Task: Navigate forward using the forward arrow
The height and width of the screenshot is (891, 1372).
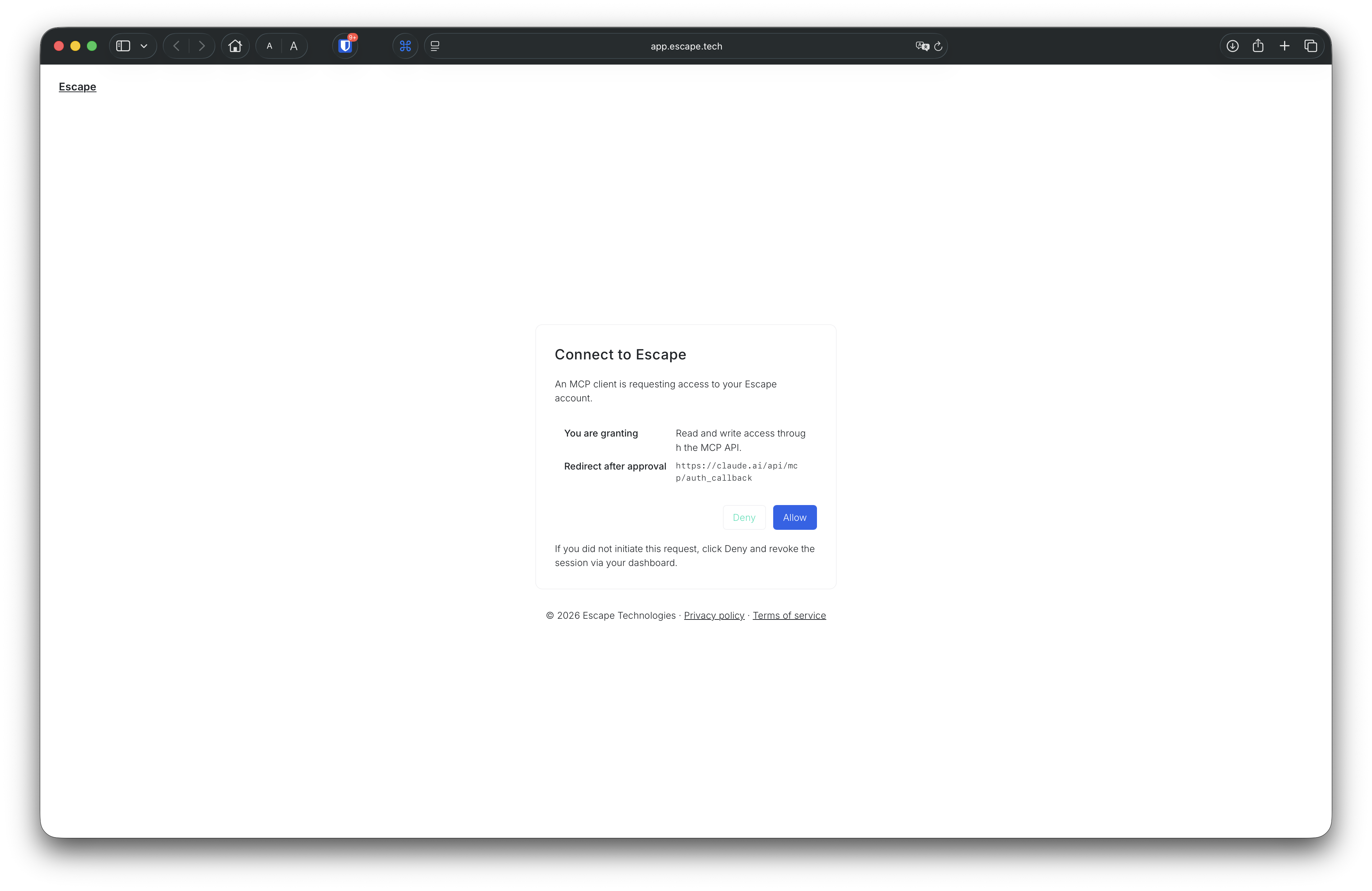Action: coord(202,46)
